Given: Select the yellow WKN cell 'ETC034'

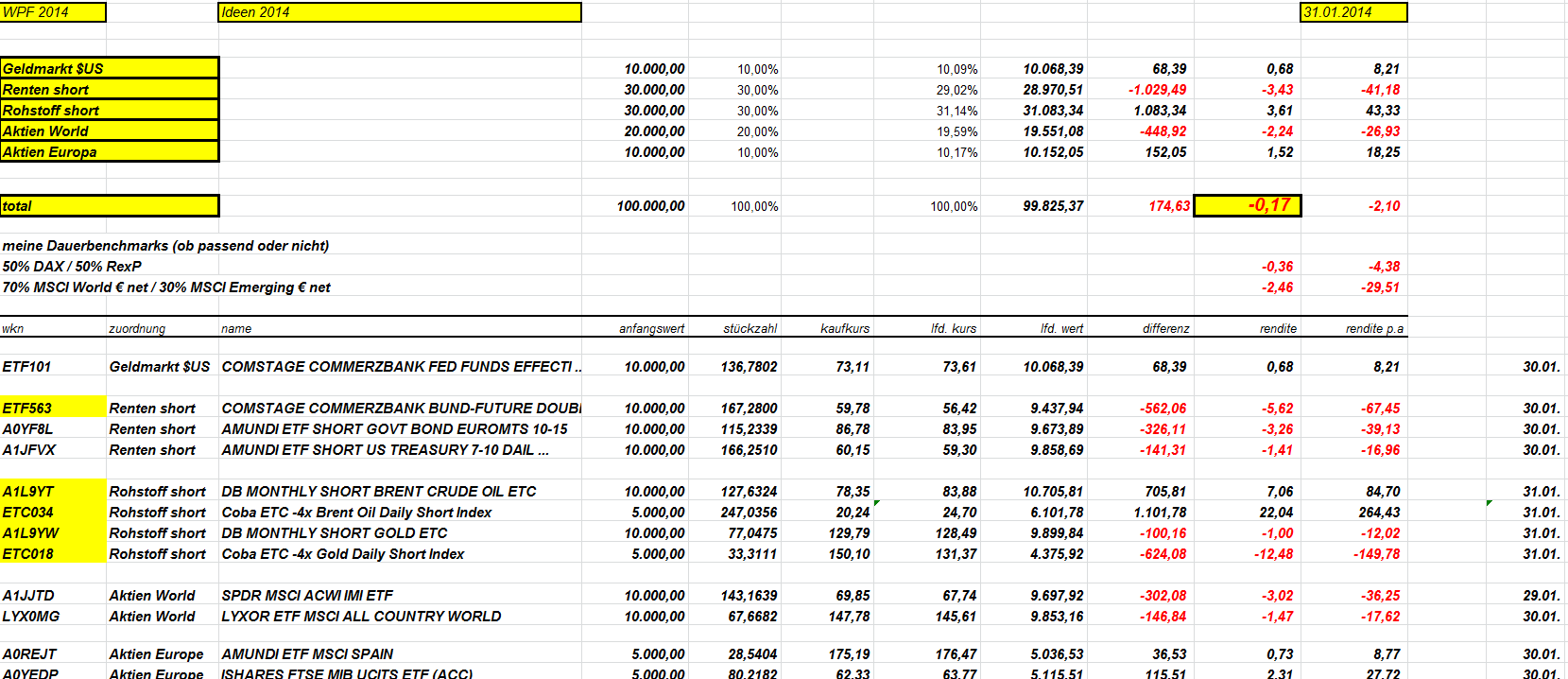Looking at the screenshot, I should point(53,513).
